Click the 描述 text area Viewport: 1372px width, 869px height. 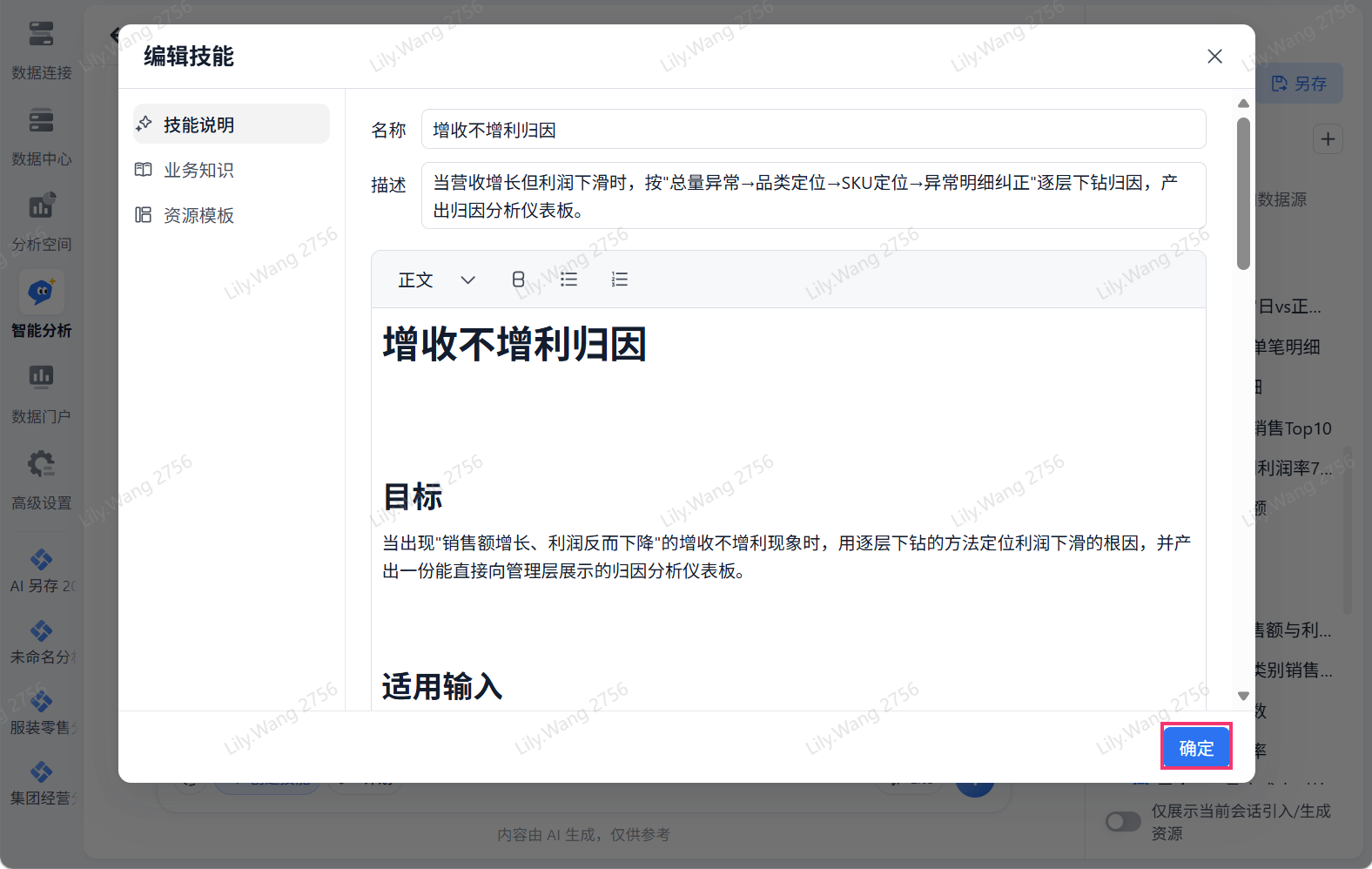813,196
